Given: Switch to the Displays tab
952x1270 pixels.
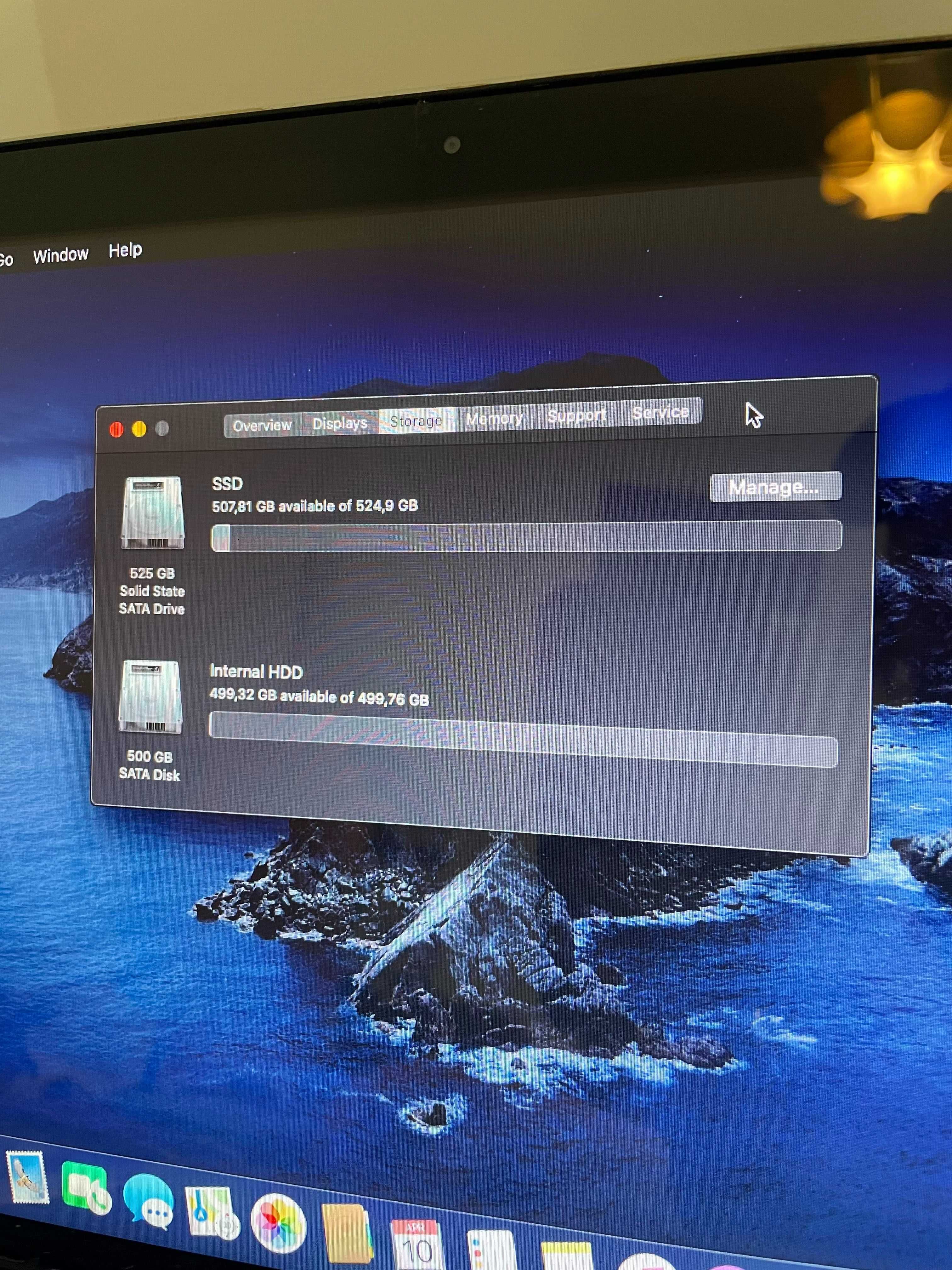Looking at the screenshot, I should click(340, 423).
